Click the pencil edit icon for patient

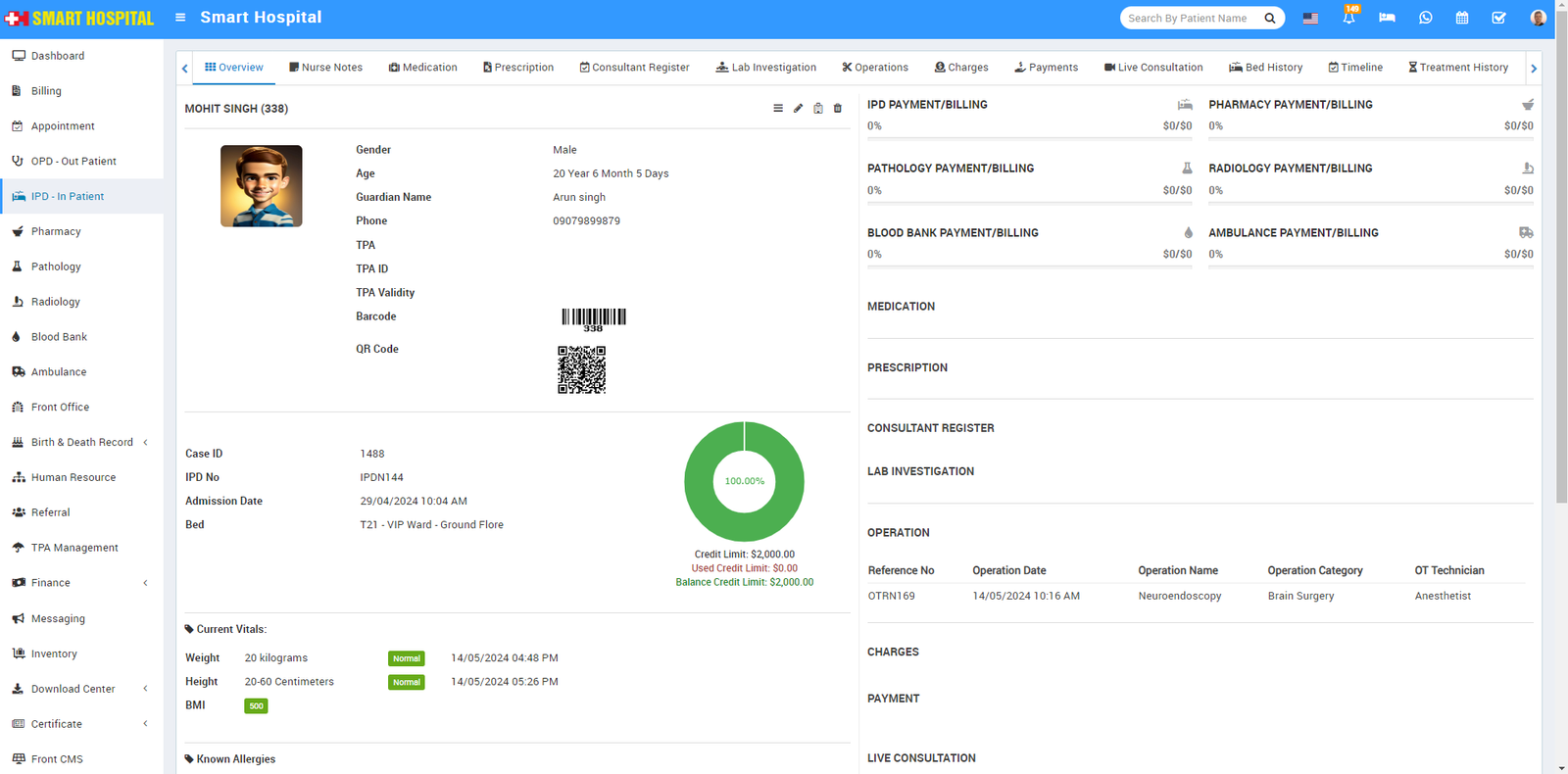[x=798, y=109]
